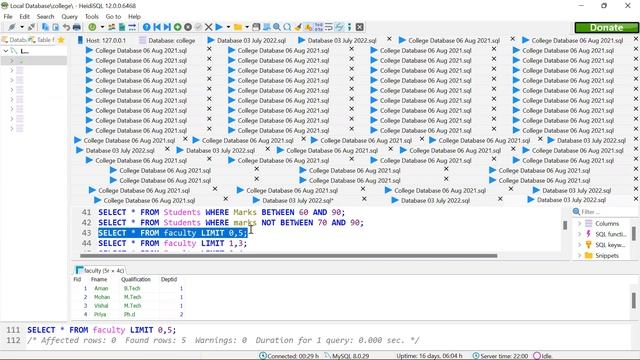Click the editor horizontal scrollbar
The height and width of the screenshot is (360, 640).
tap(289, 256)
